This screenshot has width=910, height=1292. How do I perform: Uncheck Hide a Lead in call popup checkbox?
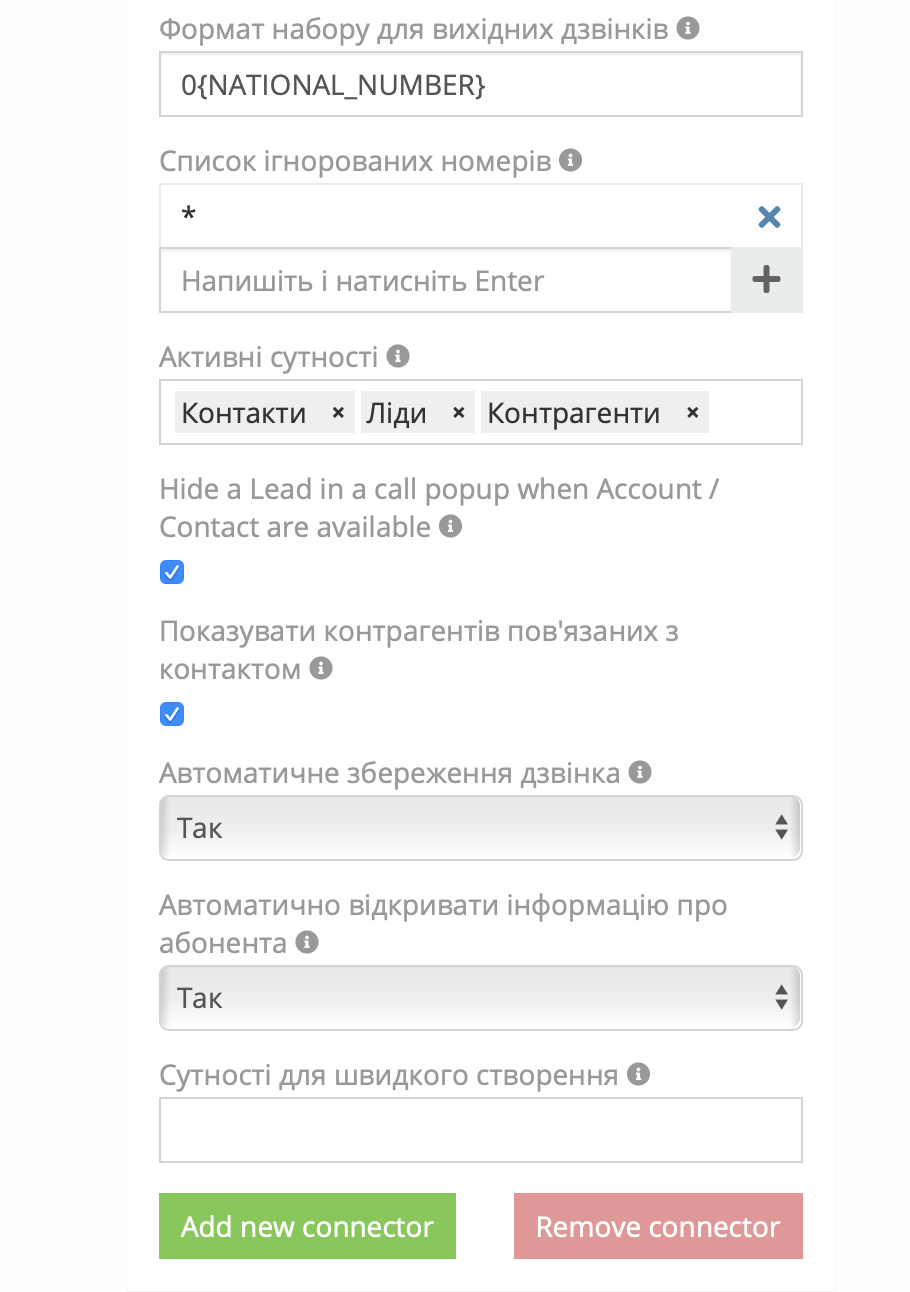tap(172, 572)
